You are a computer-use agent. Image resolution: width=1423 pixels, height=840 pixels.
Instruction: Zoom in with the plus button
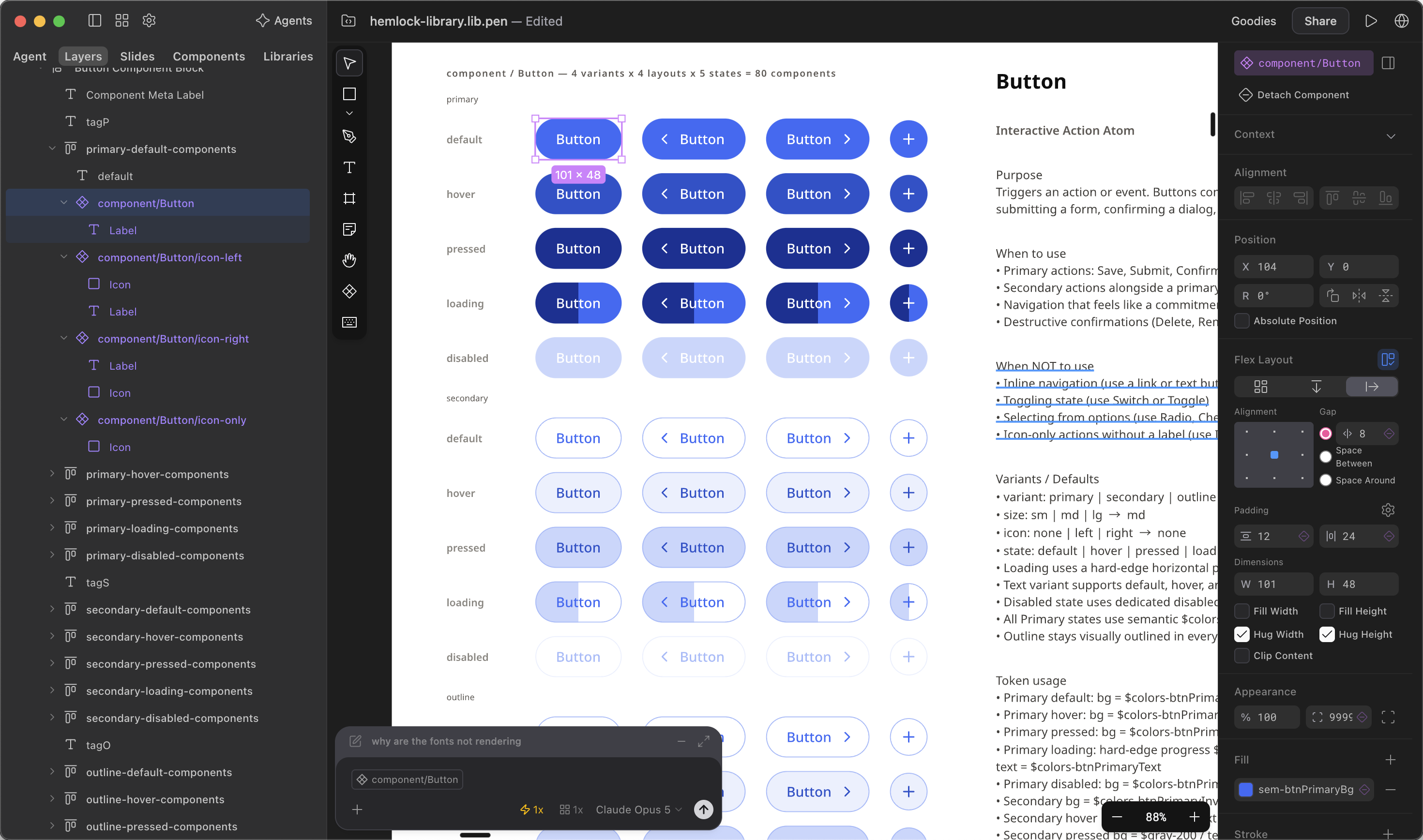pos(1195,817)
